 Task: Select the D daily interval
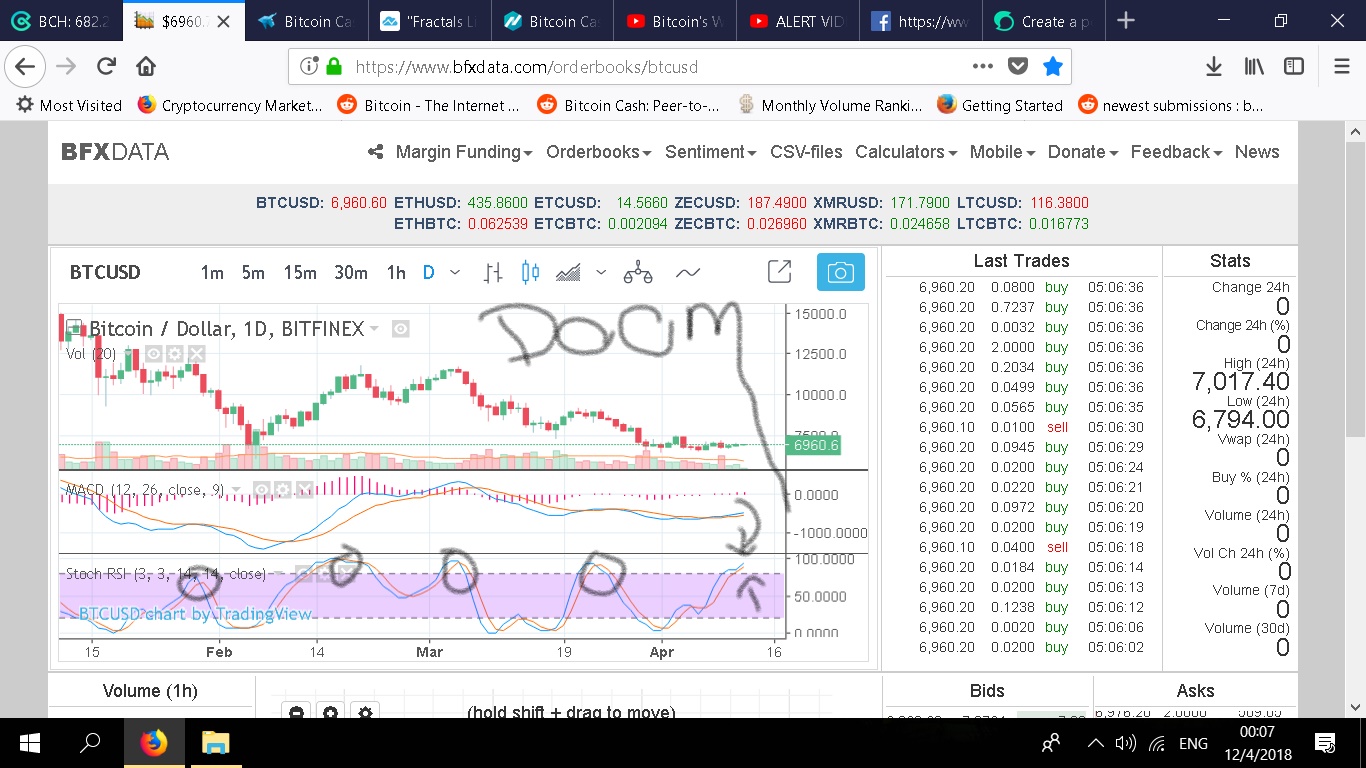coord(428,273)
